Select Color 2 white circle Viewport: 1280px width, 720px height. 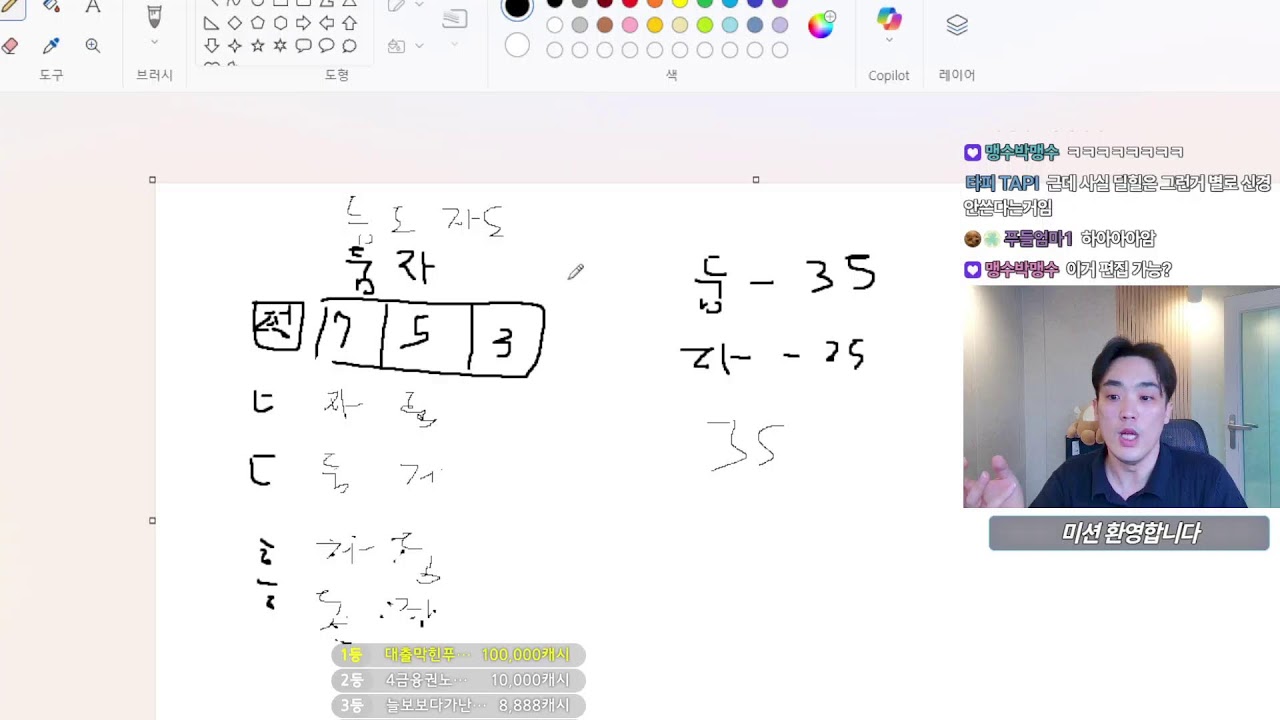[x=517, y=45]
